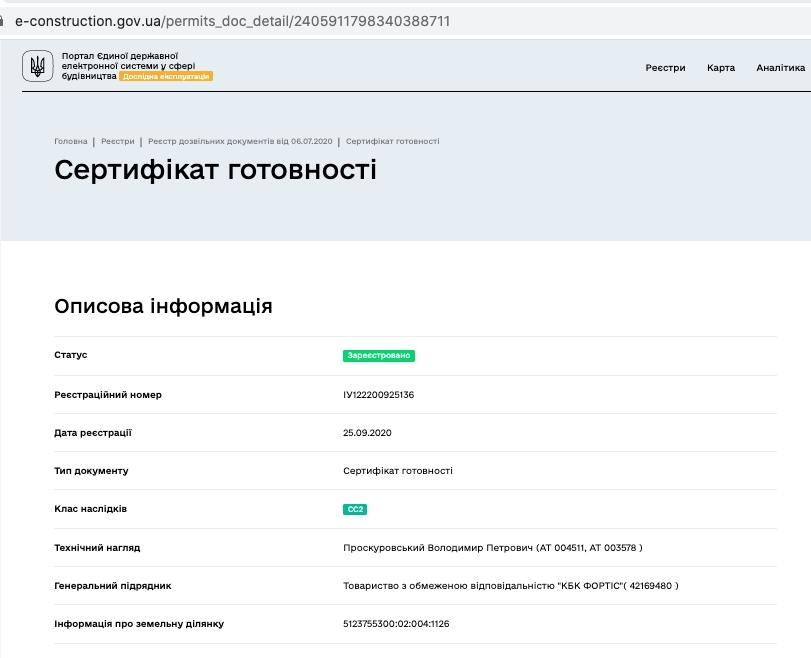Image resolution: width=811 pixels, height=658 pixels.
Task: Select Проскуровський Володимир Петрович text
Action: [438, 548]
